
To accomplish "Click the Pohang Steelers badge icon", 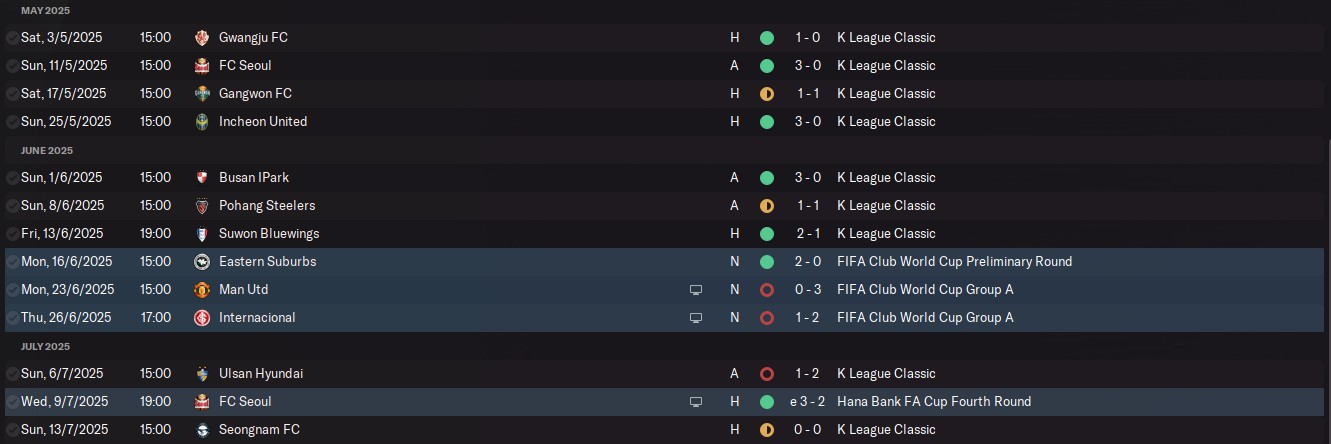I will click(202, 206).
